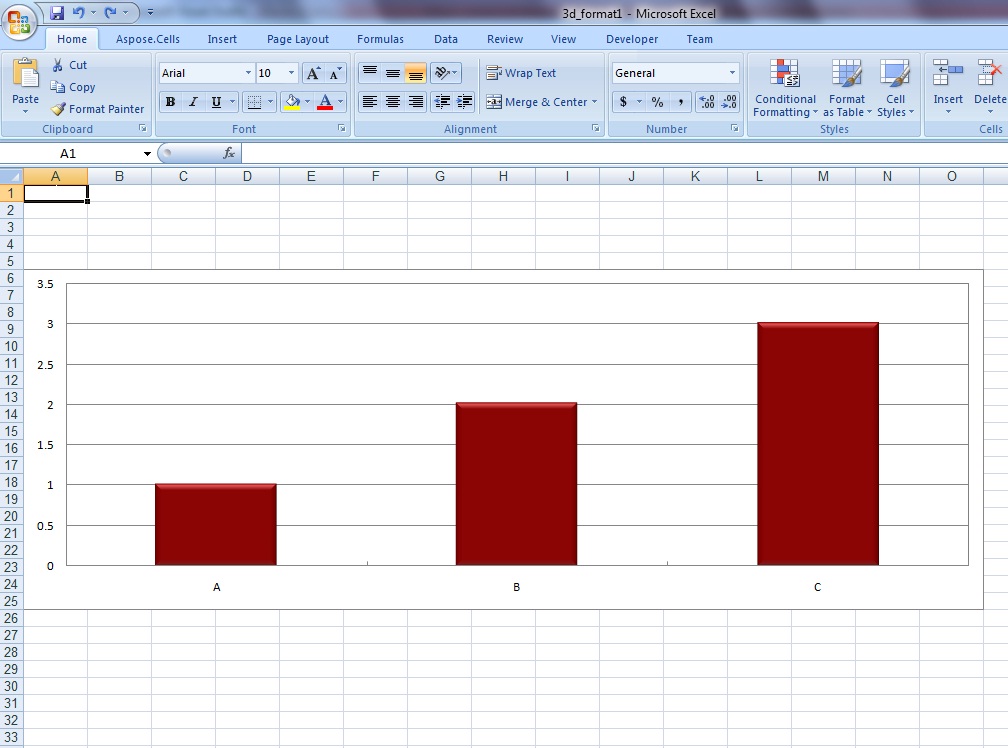Click the font color red swatch
1008x748 pixels.
pyautogui.click(x=325, y=102)
